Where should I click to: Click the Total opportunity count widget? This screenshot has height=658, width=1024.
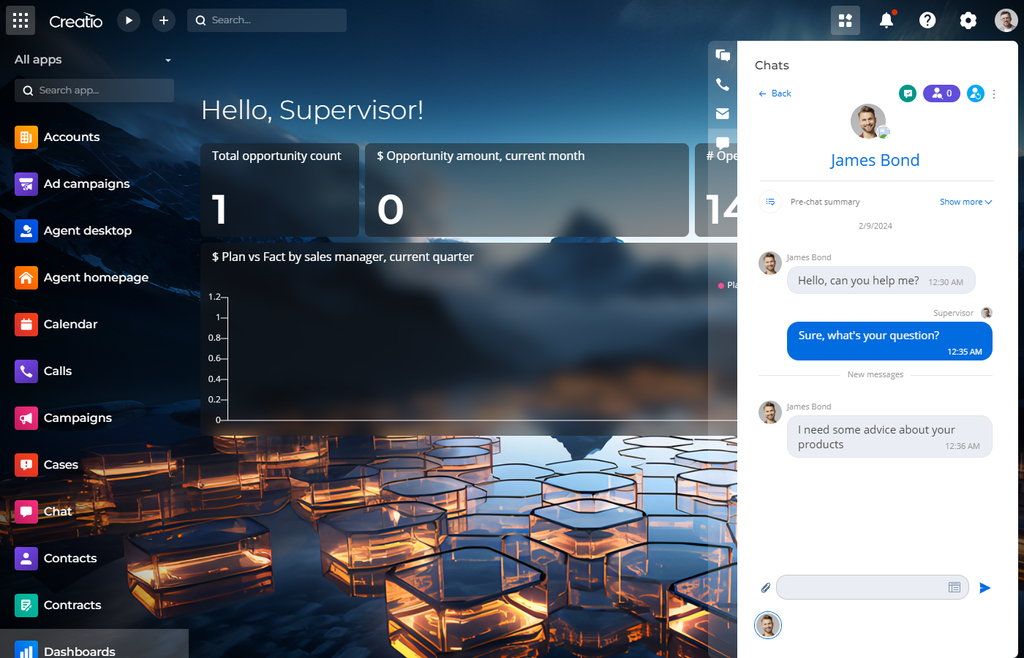coord(280,190)
